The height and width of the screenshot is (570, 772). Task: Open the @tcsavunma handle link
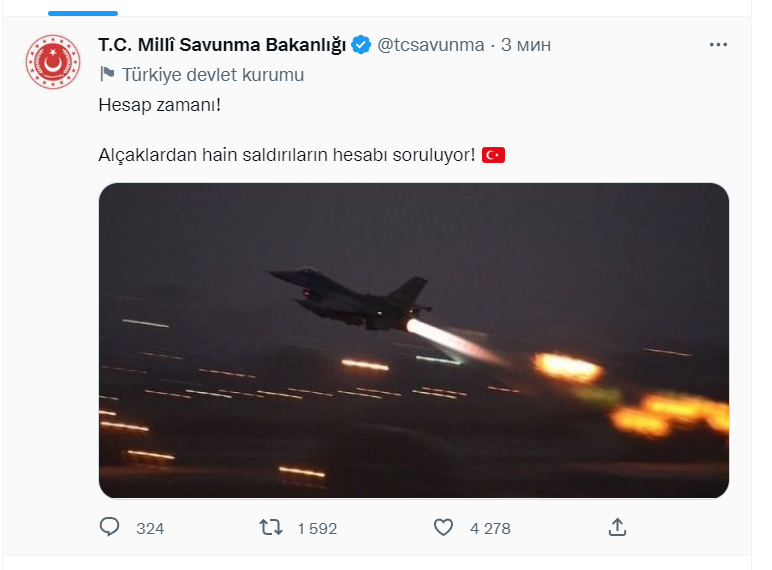point(430,45)
